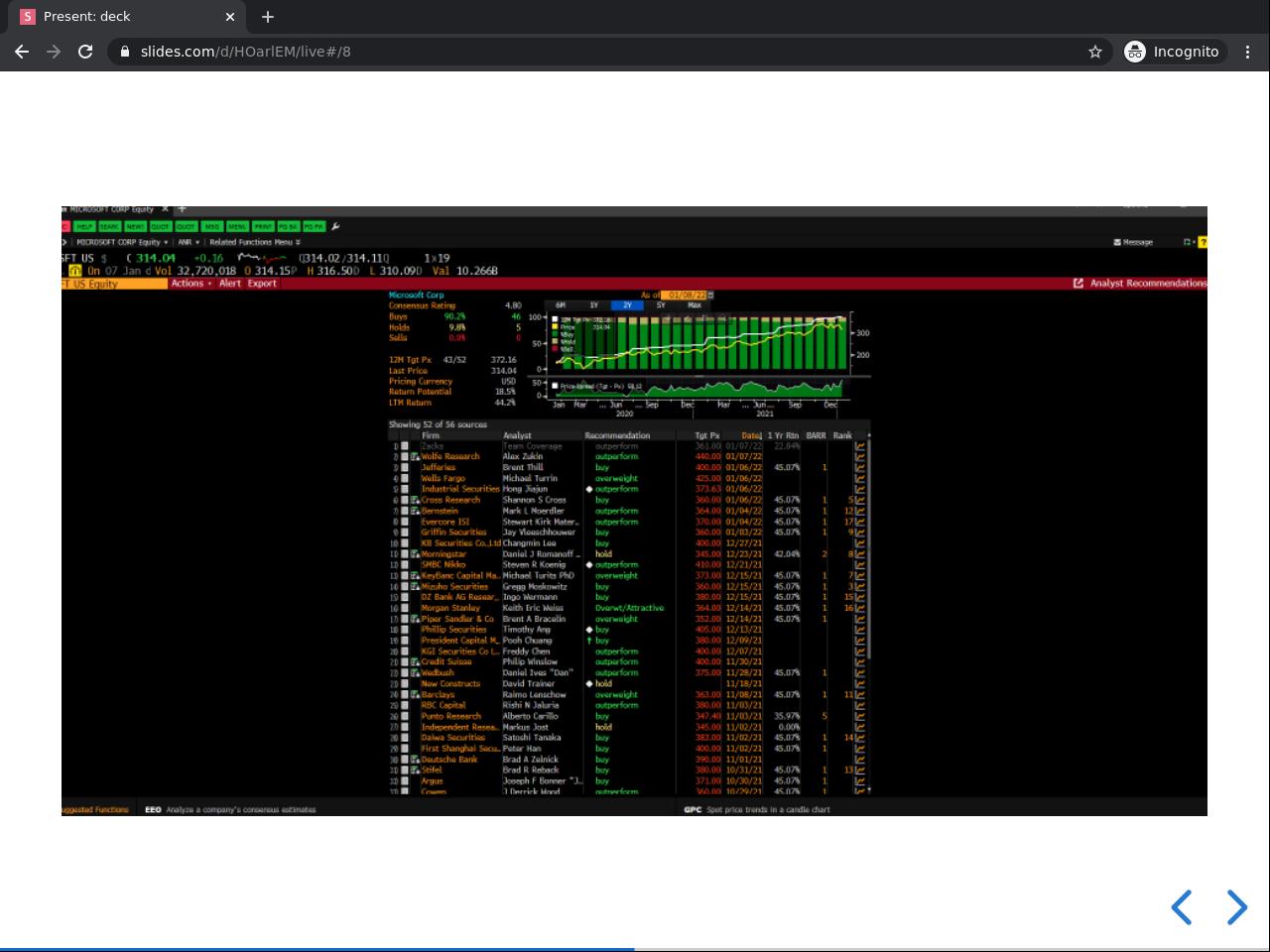Switch the chart to the 6M range
The image size is (1270, 952).
(x=561, y=305)
